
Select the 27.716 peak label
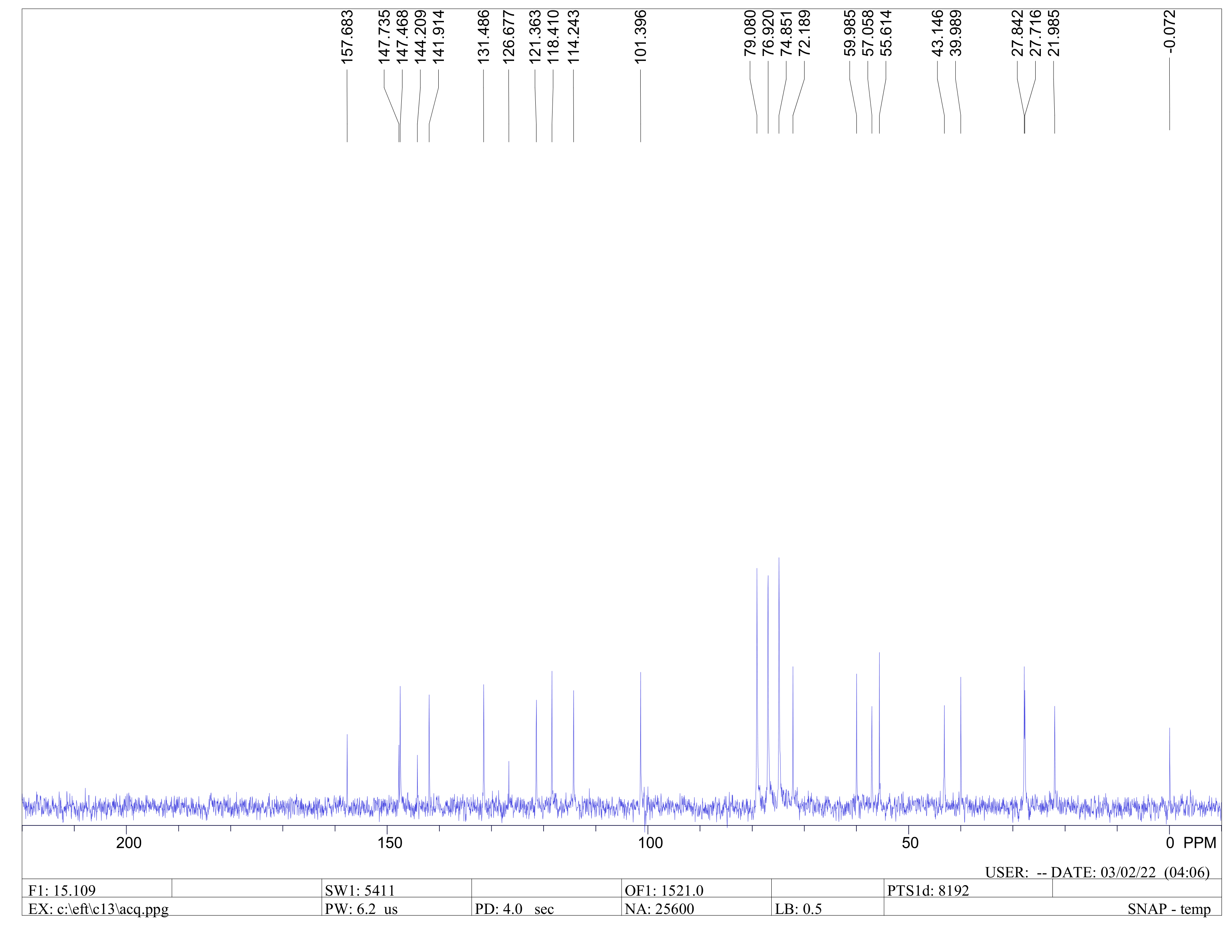[x=1035, y=33]
